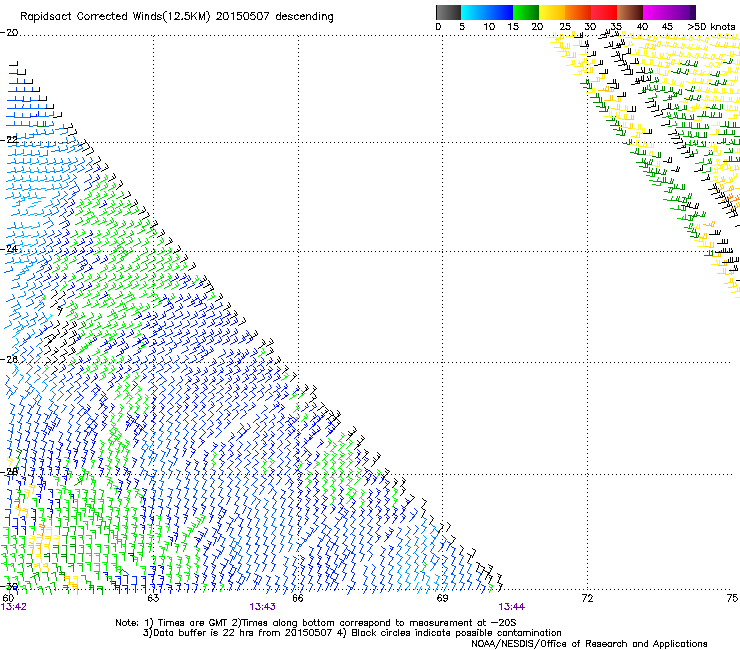Click the note 'Data buffer is 22 hrs'
The image size is (740, 650).
[x=203, y=633]
